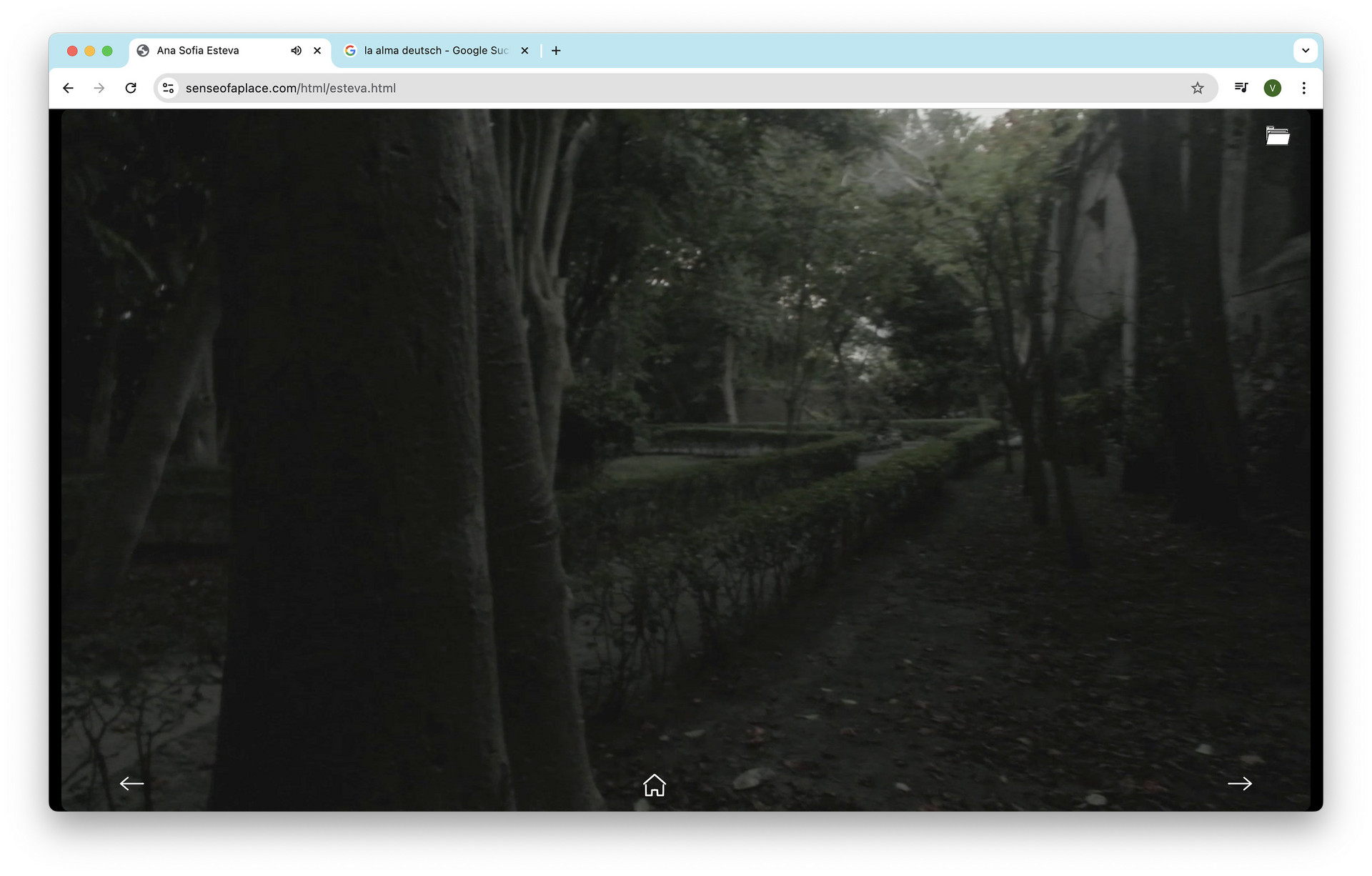The image size is (1372, 876).
Task: Mute the Ana Sofia Esteva tab audio
Action: click(296, 51)
